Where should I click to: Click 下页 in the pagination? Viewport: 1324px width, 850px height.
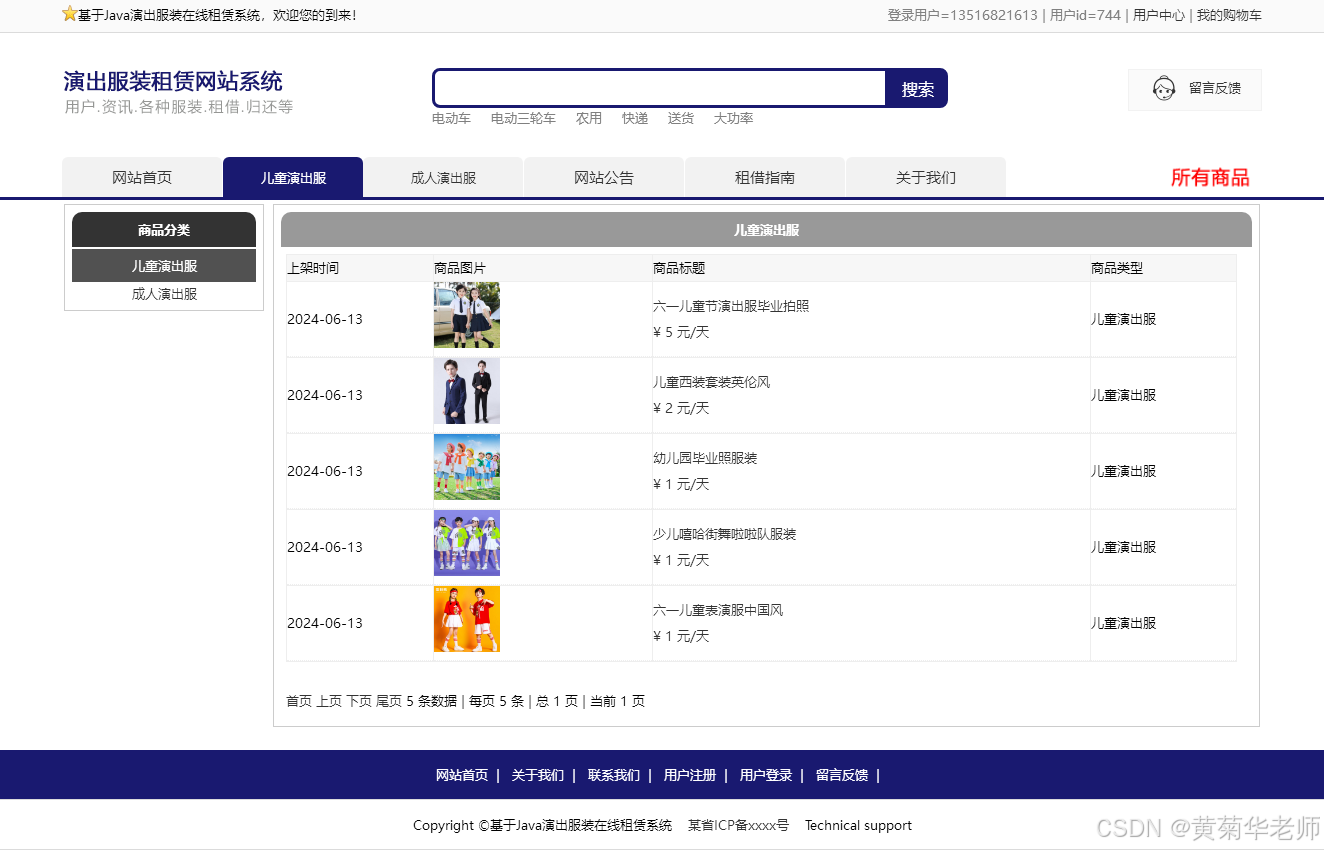click(359, 701)
